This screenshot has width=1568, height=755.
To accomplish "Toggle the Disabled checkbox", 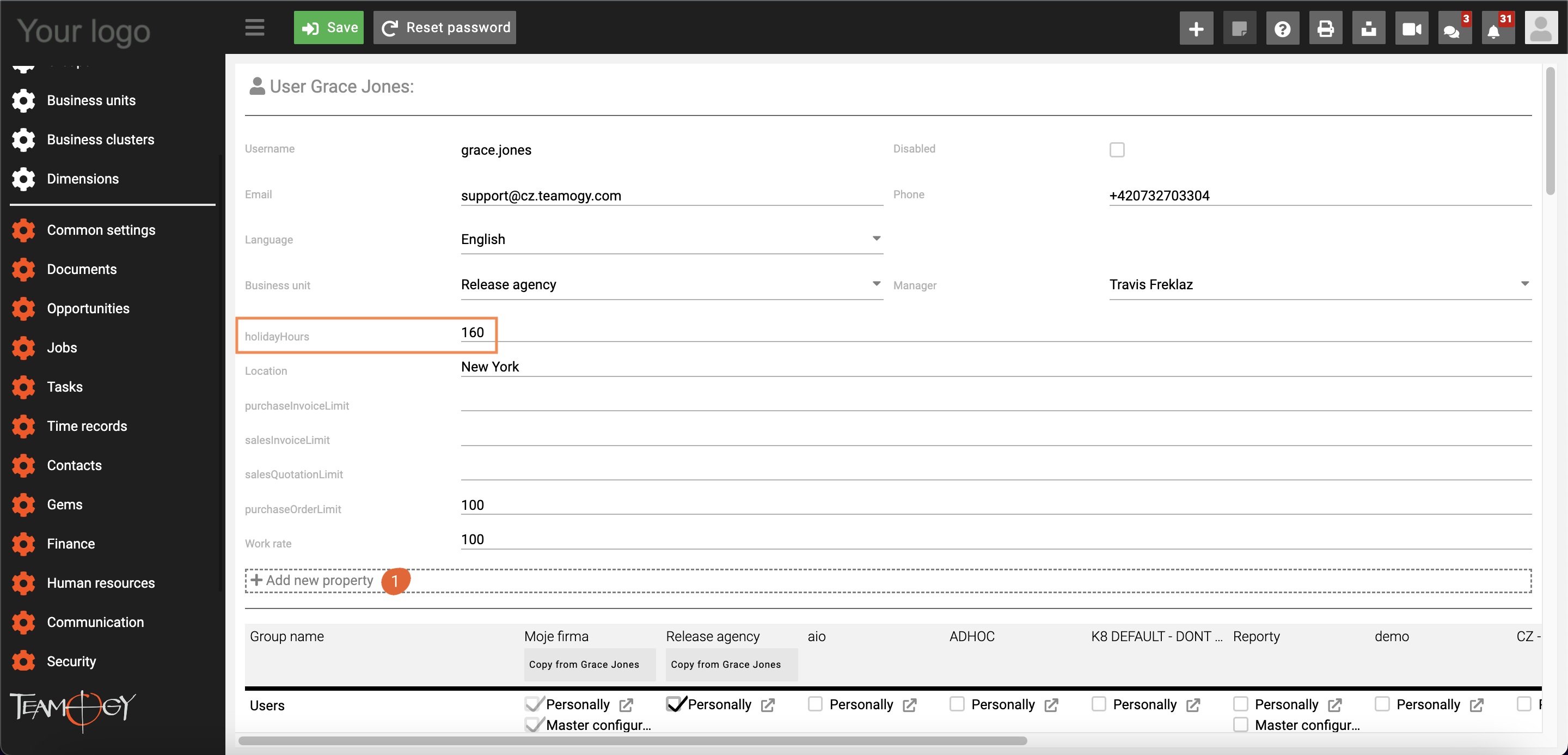I will click(x=1117, y=150).
